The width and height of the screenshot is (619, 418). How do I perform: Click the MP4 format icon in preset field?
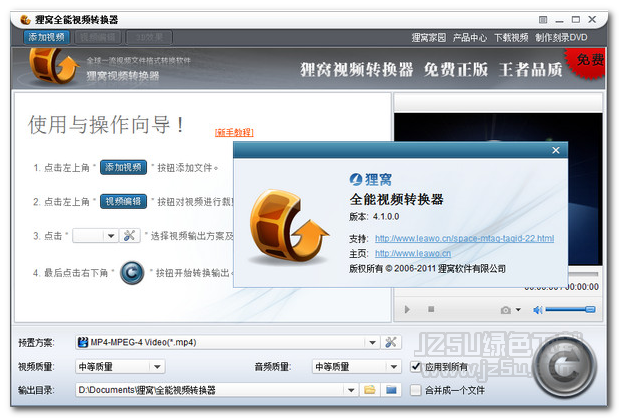(83, 342)
